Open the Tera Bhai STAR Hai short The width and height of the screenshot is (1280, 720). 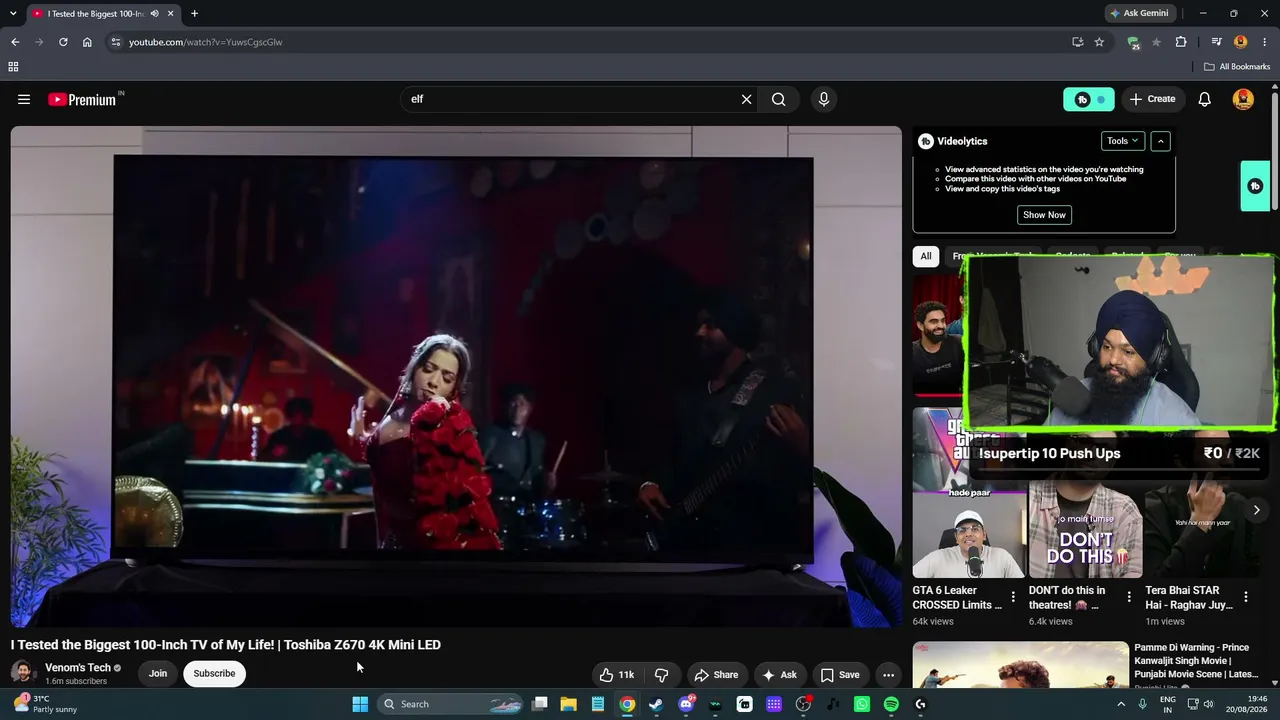(x=1201, y=529)
